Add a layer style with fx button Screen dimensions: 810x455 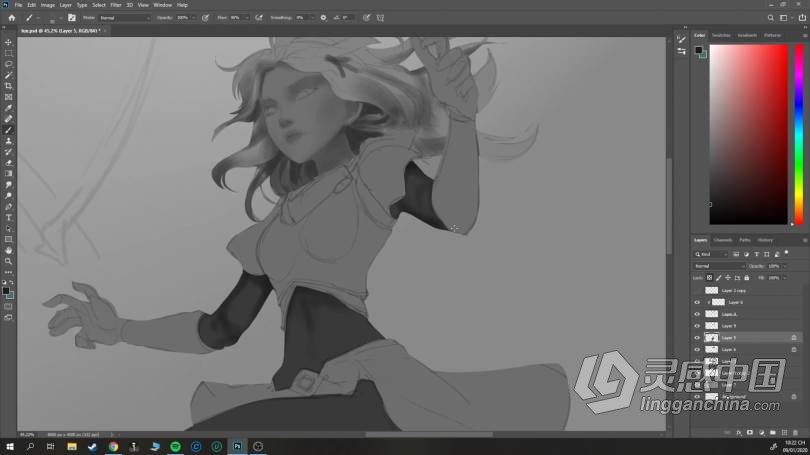pos(739,432)
